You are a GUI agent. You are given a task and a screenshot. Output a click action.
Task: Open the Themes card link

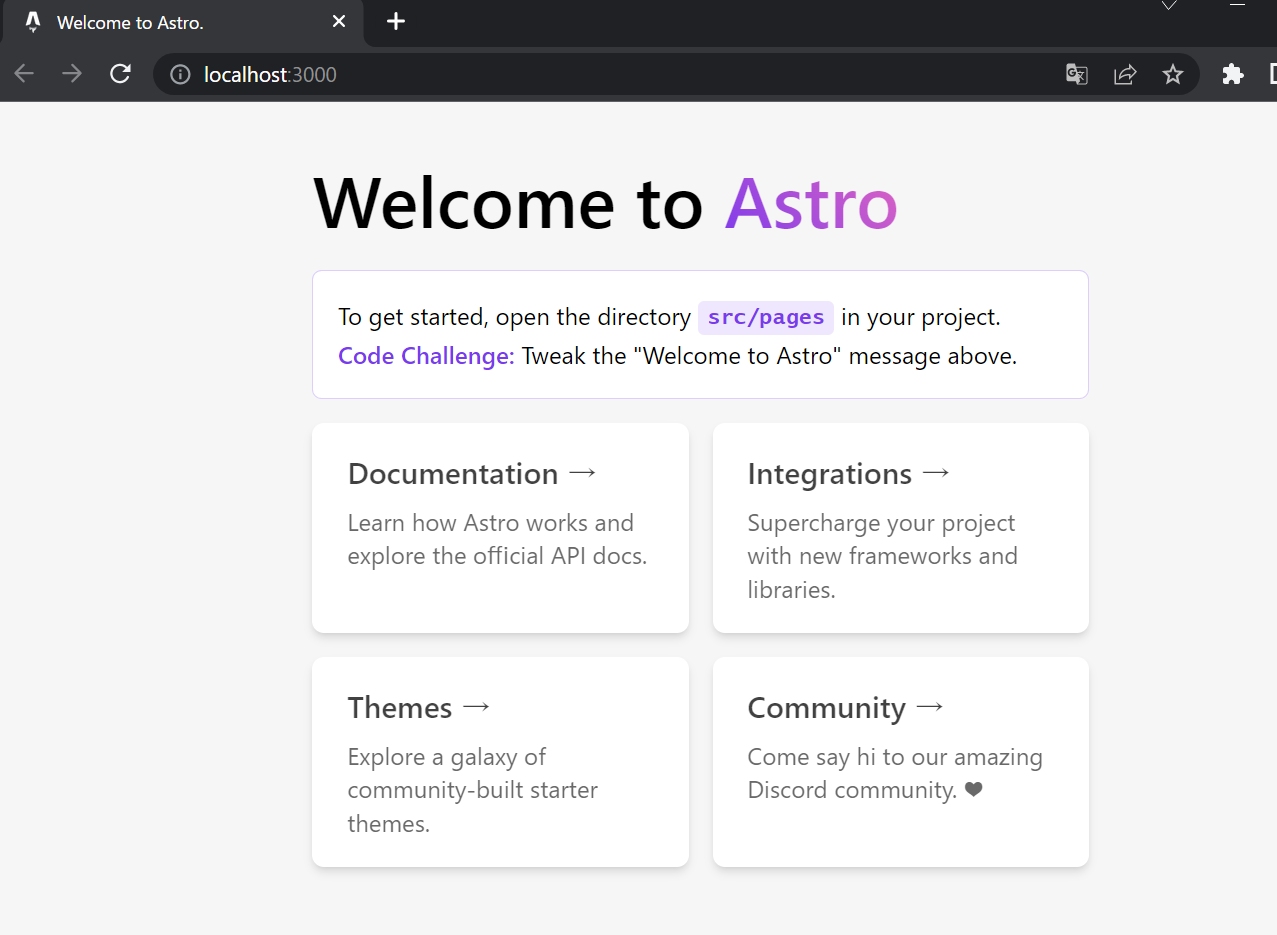500,762
